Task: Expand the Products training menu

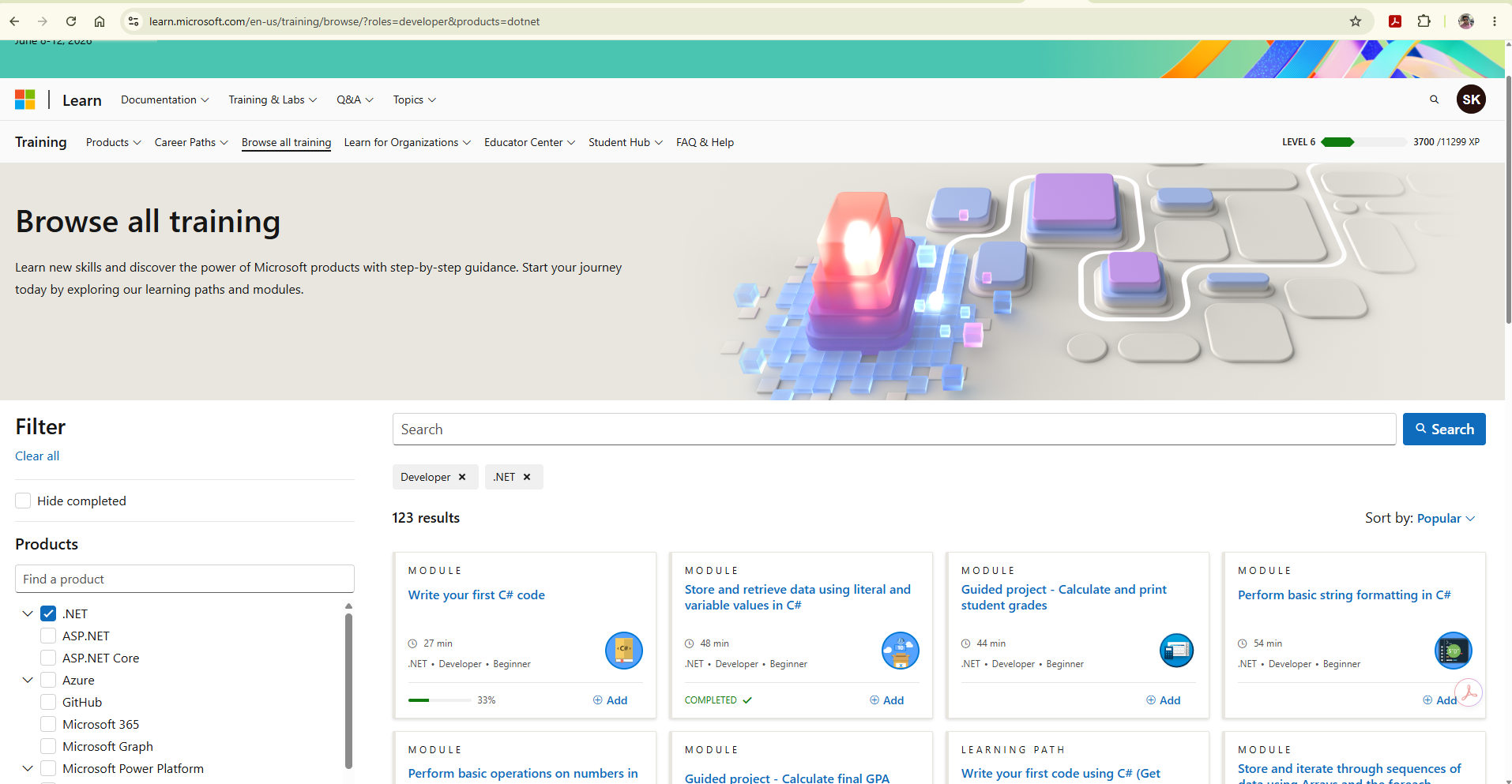Action: point(113,142)
